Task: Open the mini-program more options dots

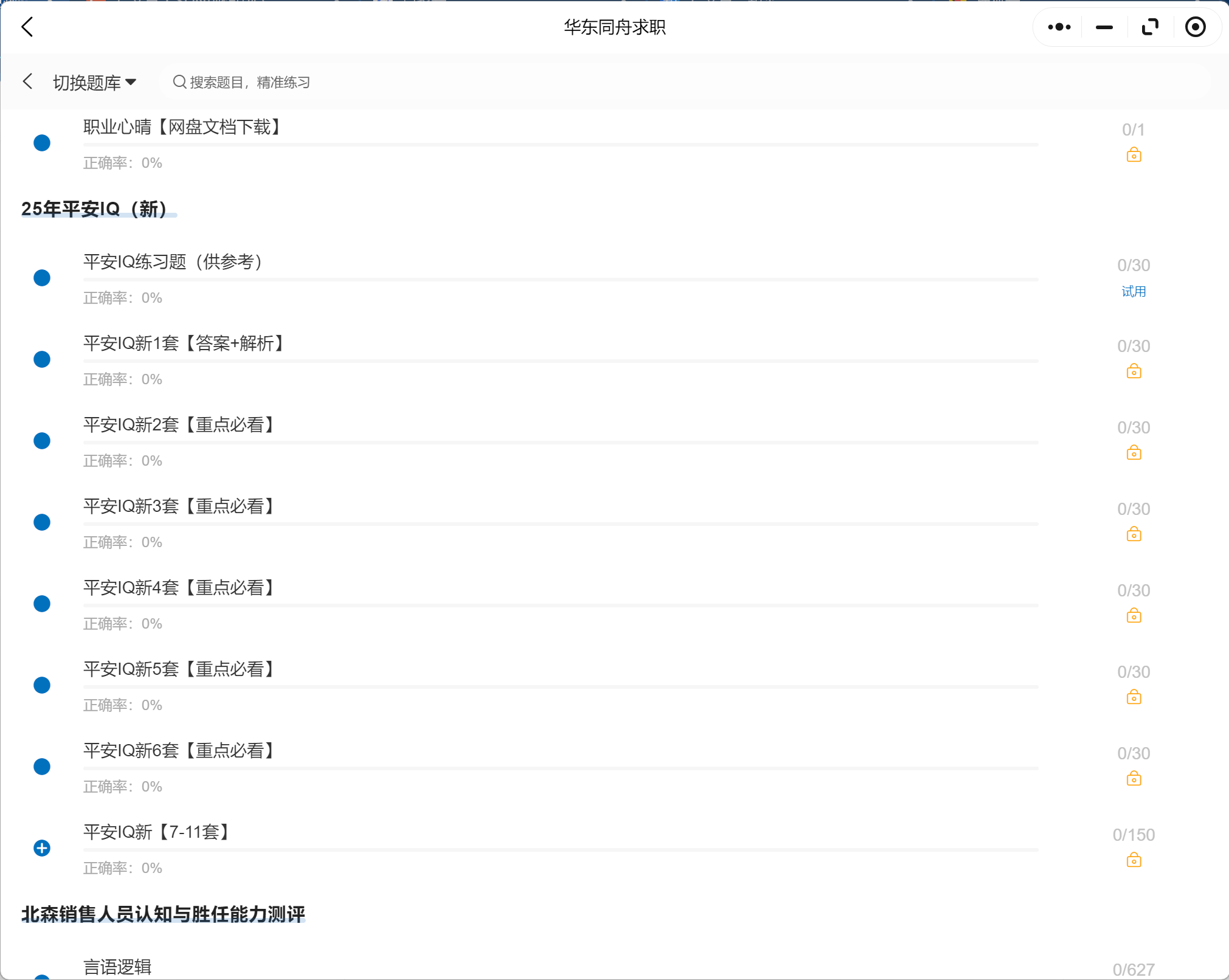Action: tap(1059, 27)
